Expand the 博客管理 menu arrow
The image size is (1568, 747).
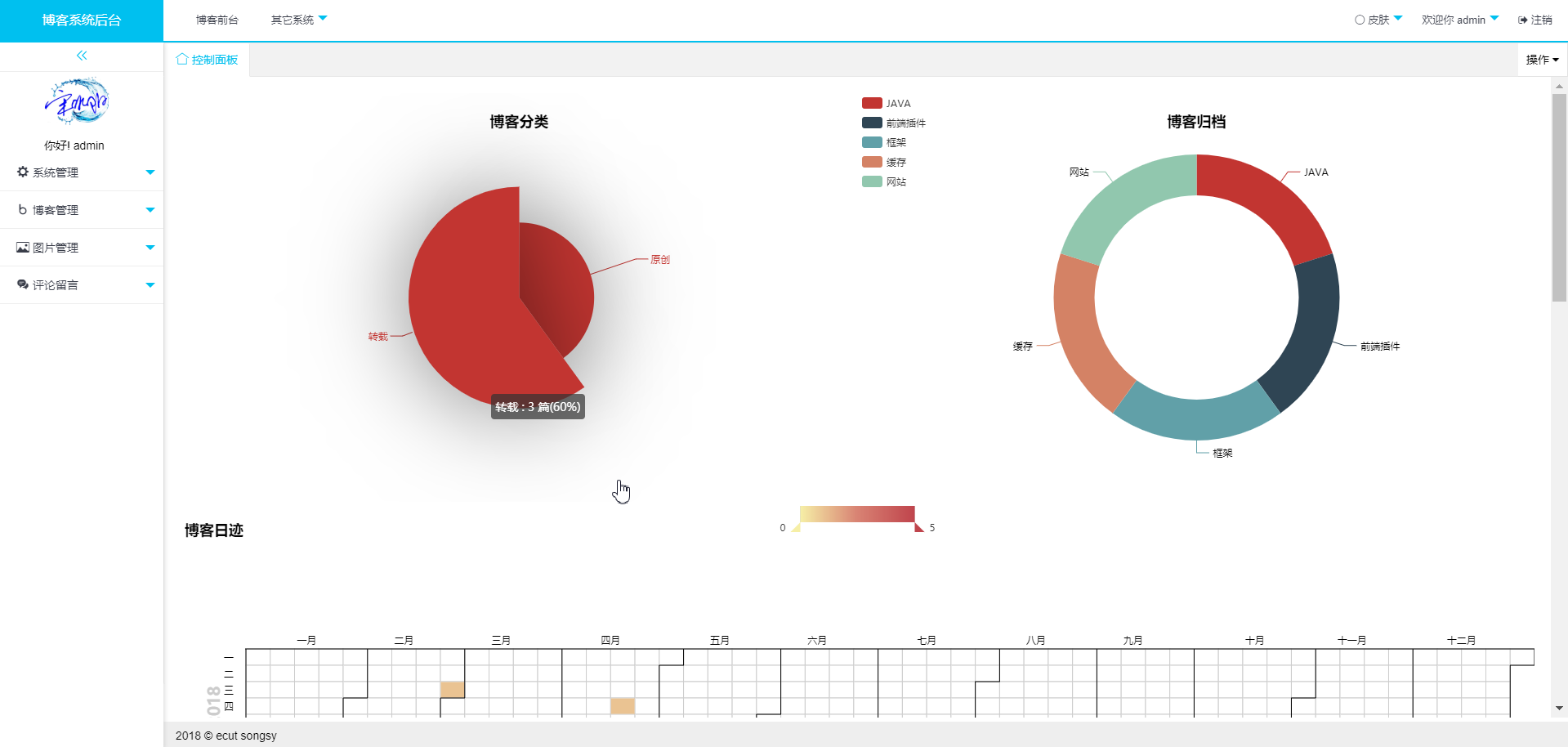pyautogui.click(x=150, y=209)
